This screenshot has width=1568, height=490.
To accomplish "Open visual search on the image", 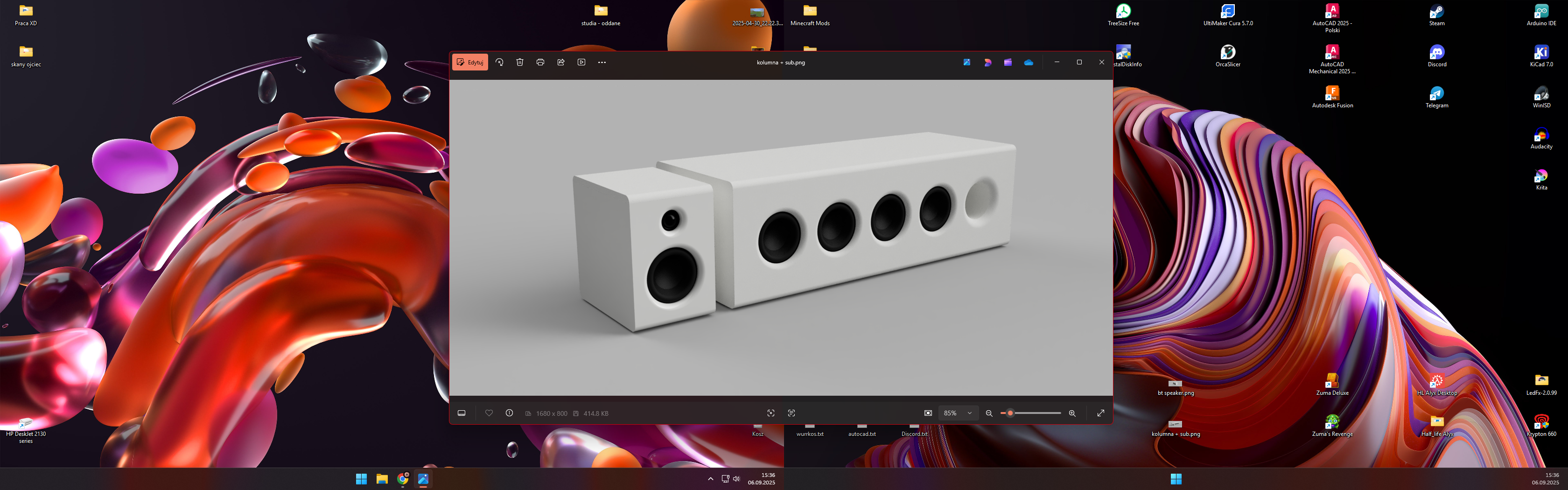I will (771, 413).
